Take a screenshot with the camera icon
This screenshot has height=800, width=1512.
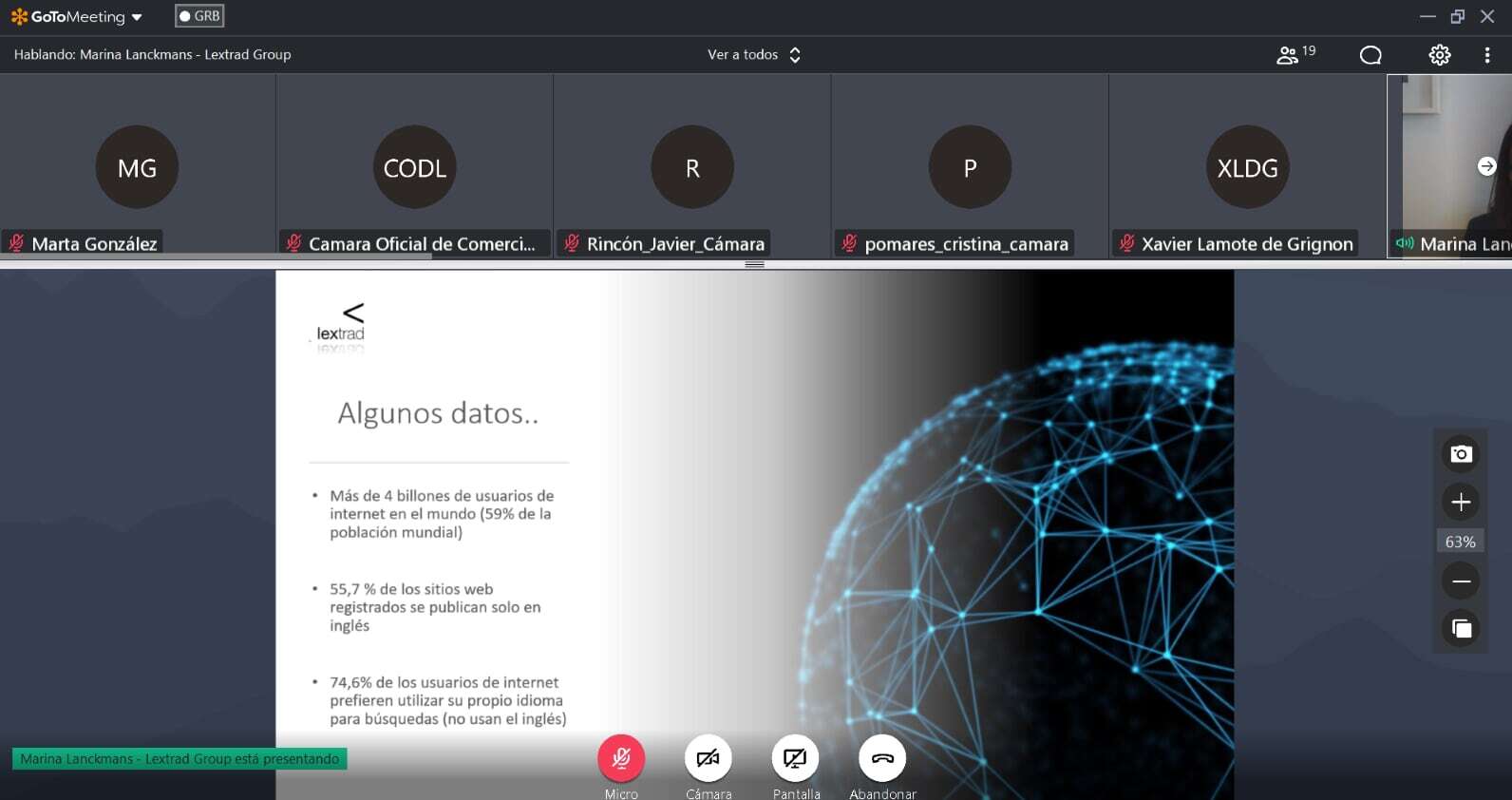tap(1461, 454)
